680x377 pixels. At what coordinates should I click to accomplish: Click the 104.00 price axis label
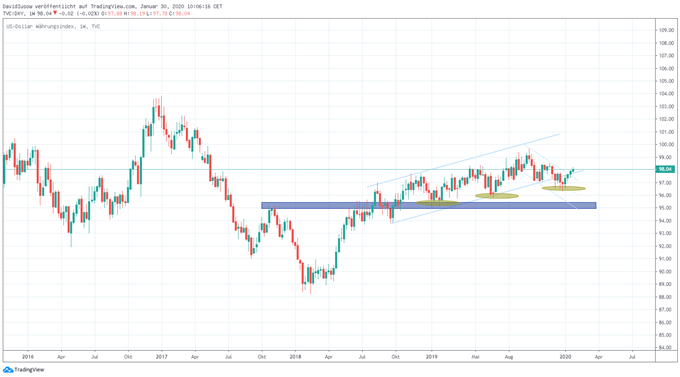(x=666, y=94)
